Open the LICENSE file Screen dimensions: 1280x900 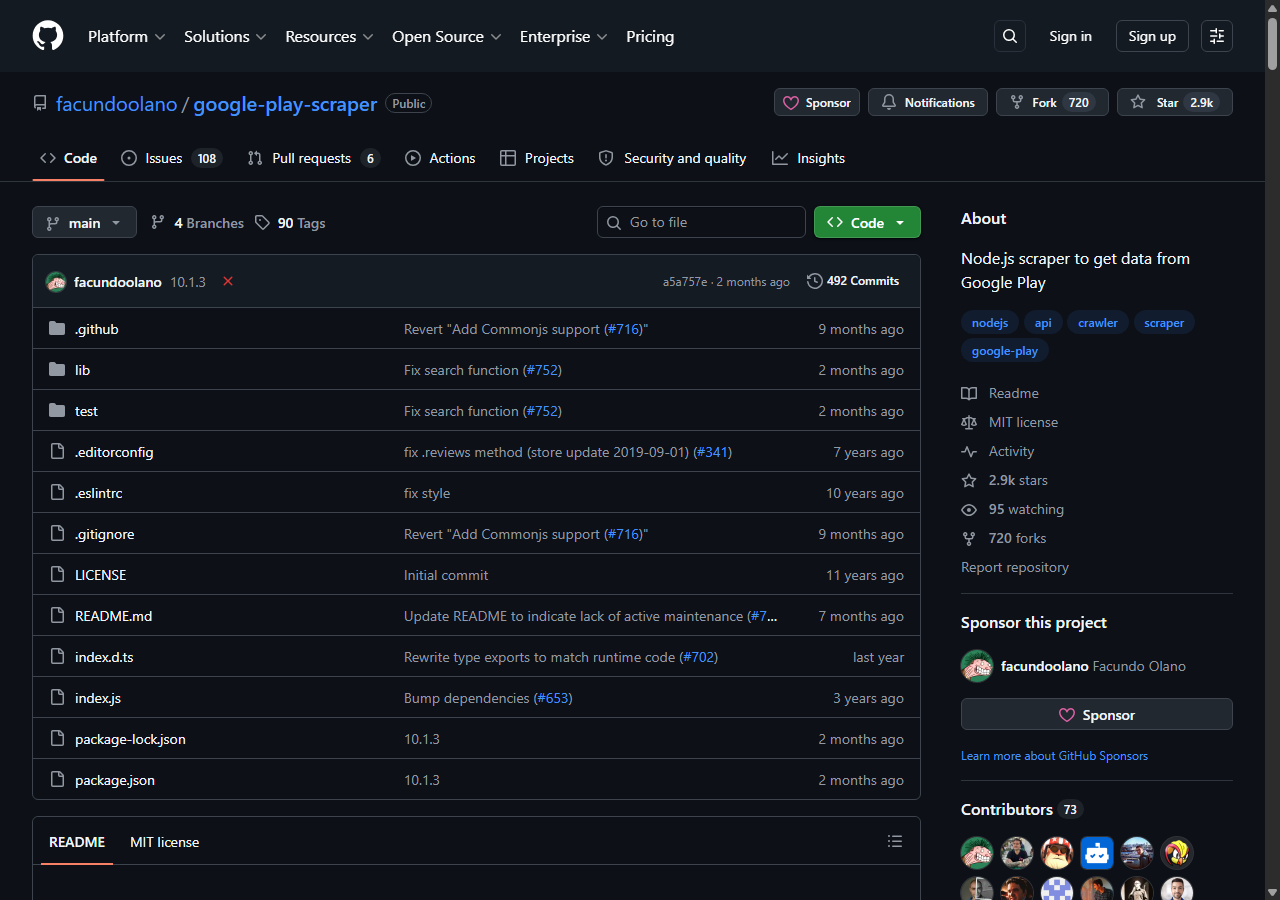[100, 575]
